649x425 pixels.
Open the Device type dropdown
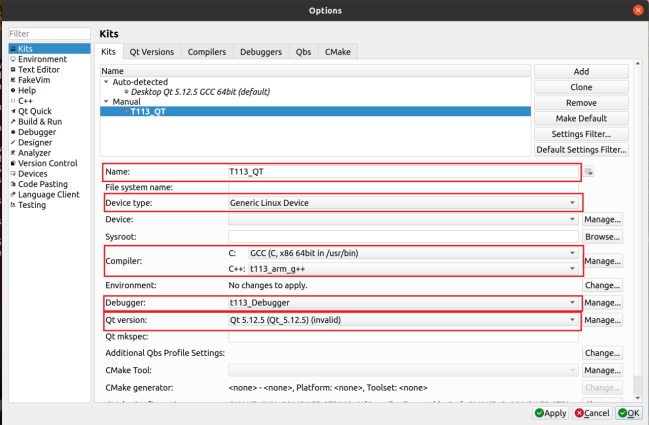(x=403, y=203)
